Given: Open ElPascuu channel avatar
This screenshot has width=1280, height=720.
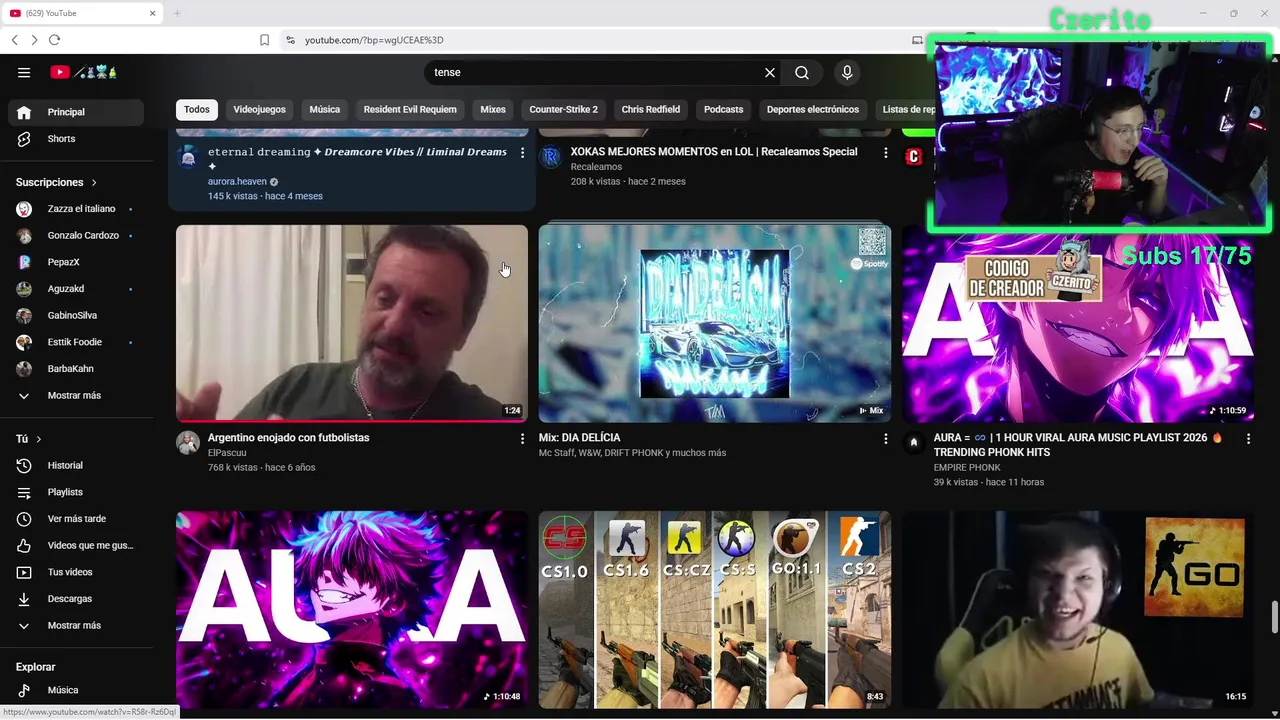Looking at the screenshot, I should click(x=188, y=443).
